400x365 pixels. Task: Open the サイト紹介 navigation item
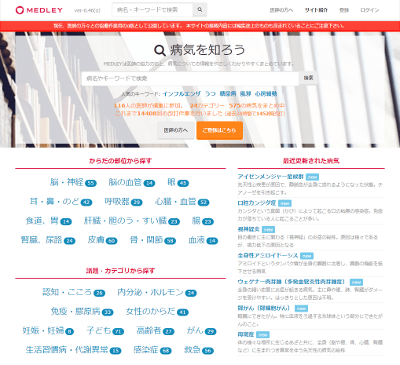coord(316,10)
